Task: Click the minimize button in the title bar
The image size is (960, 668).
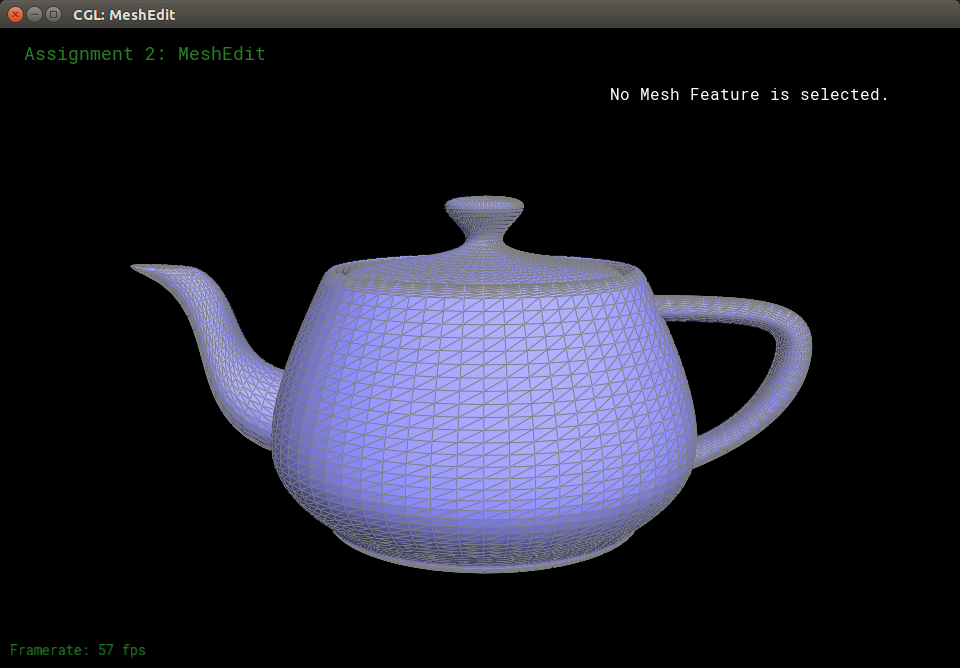Action: tap(34, 14)
